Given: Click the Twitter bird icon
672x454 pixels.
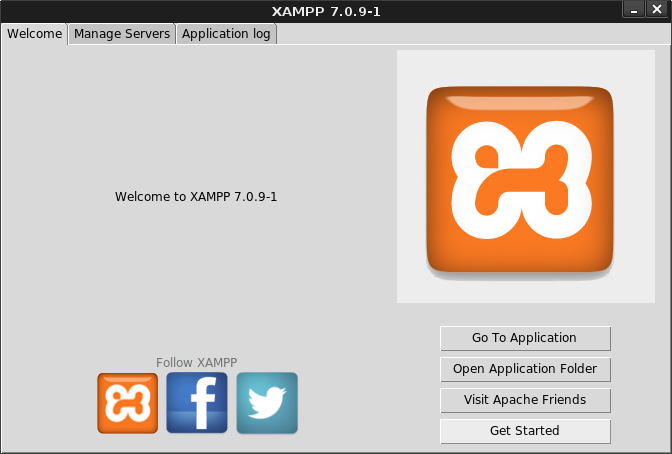Looking at the screenshot, I should tap(267, 403).
